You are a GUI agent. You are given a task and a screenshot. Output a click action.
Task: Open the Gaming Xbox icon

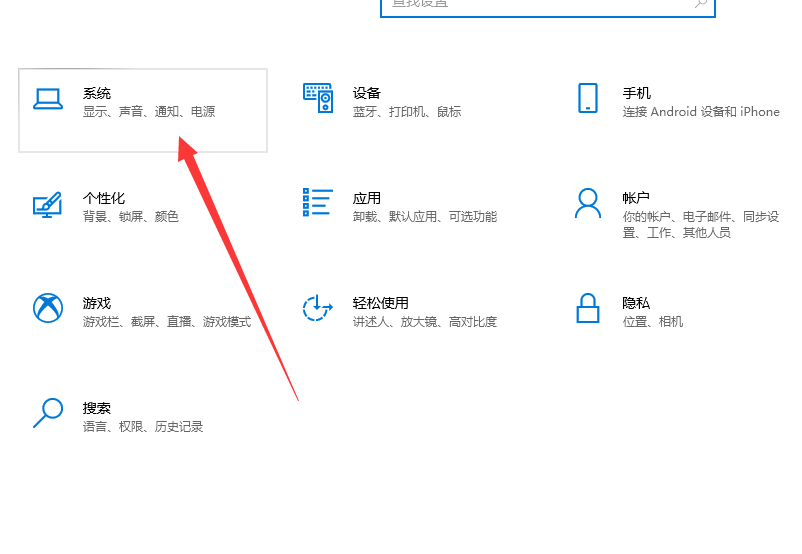click(x=48, y=308)
